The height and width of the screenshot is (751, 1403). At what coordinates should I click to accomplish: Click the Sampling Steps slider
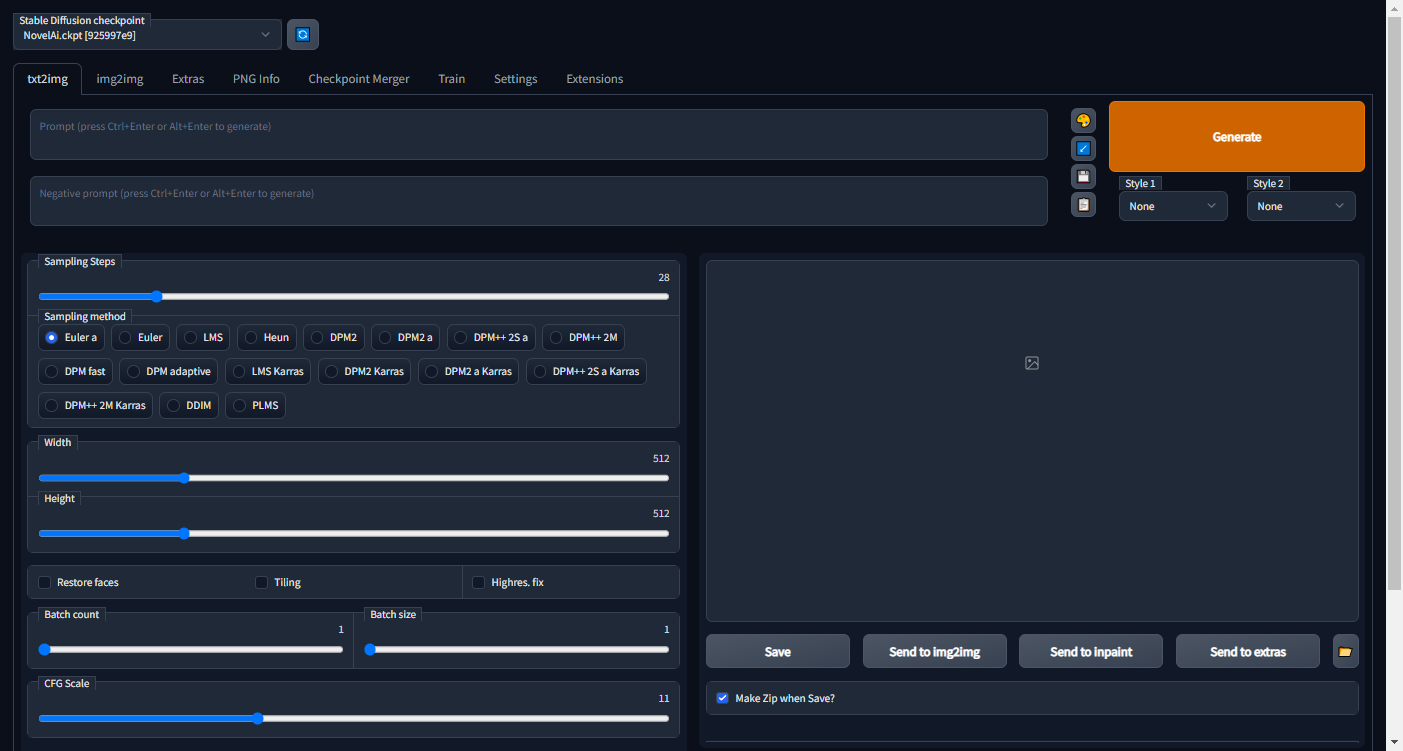pyautogui.click(x=354, y=296)
